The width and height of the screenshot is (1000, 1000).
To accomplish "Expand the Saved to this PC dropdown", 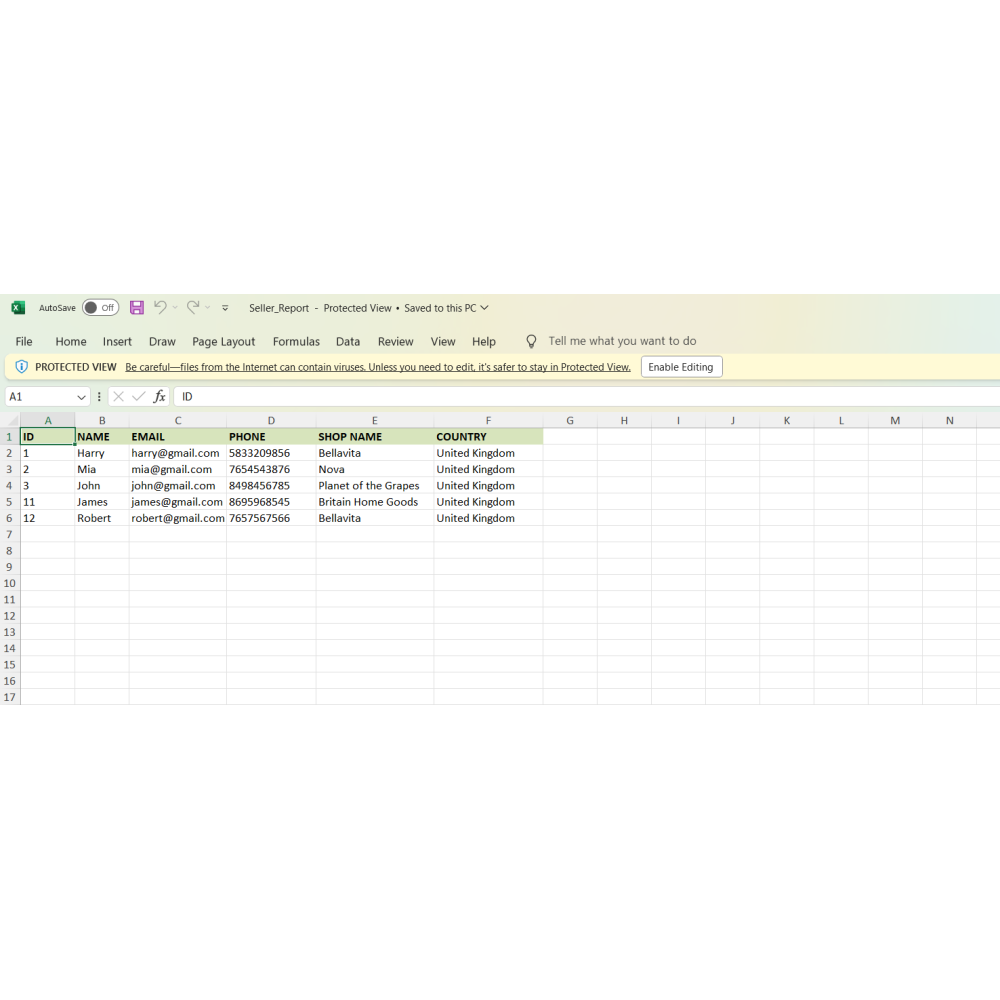I will click(485, 308).
